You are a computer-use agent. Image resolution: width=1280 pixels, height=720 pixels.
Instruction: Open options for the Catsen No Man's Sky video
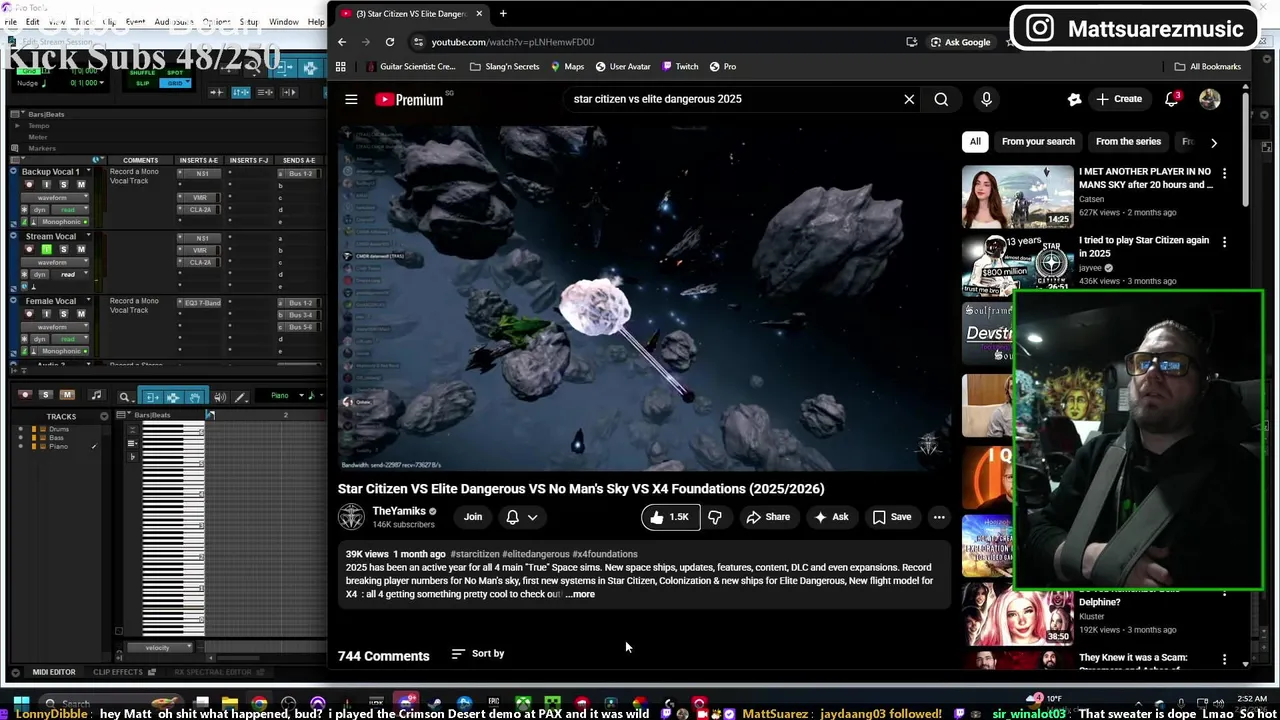coord(1224,173)
